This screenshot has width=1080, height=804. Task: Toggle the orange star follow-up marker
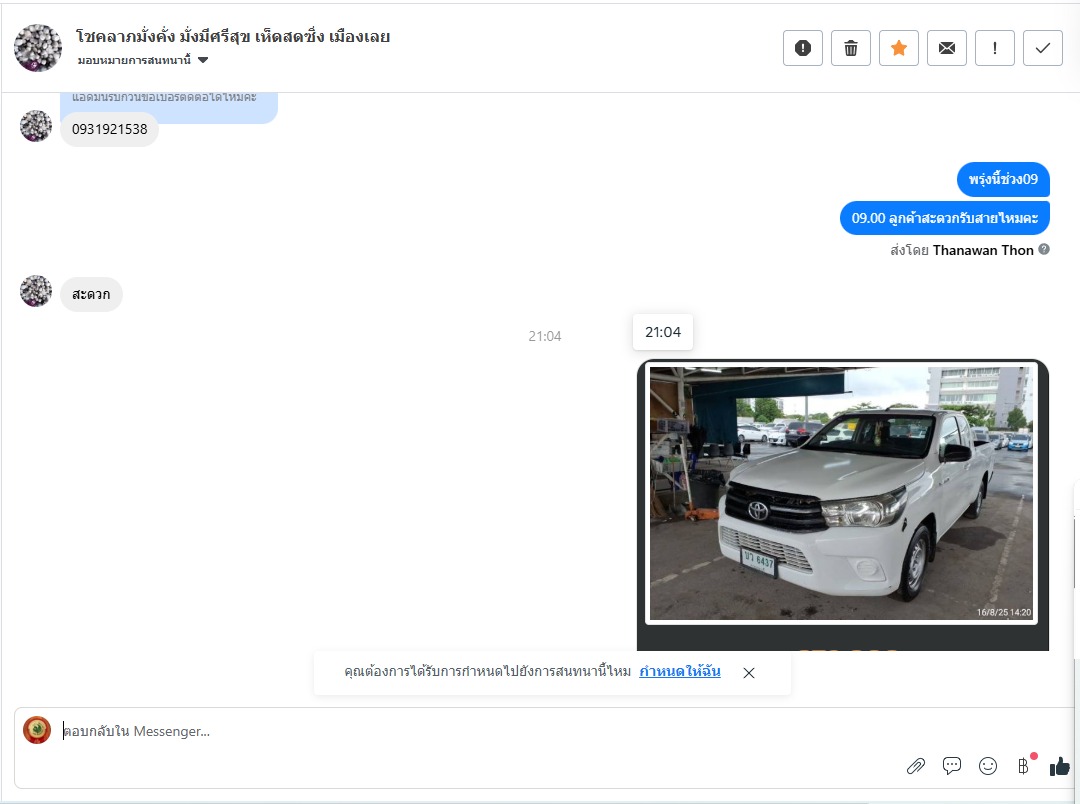[898, 48]
